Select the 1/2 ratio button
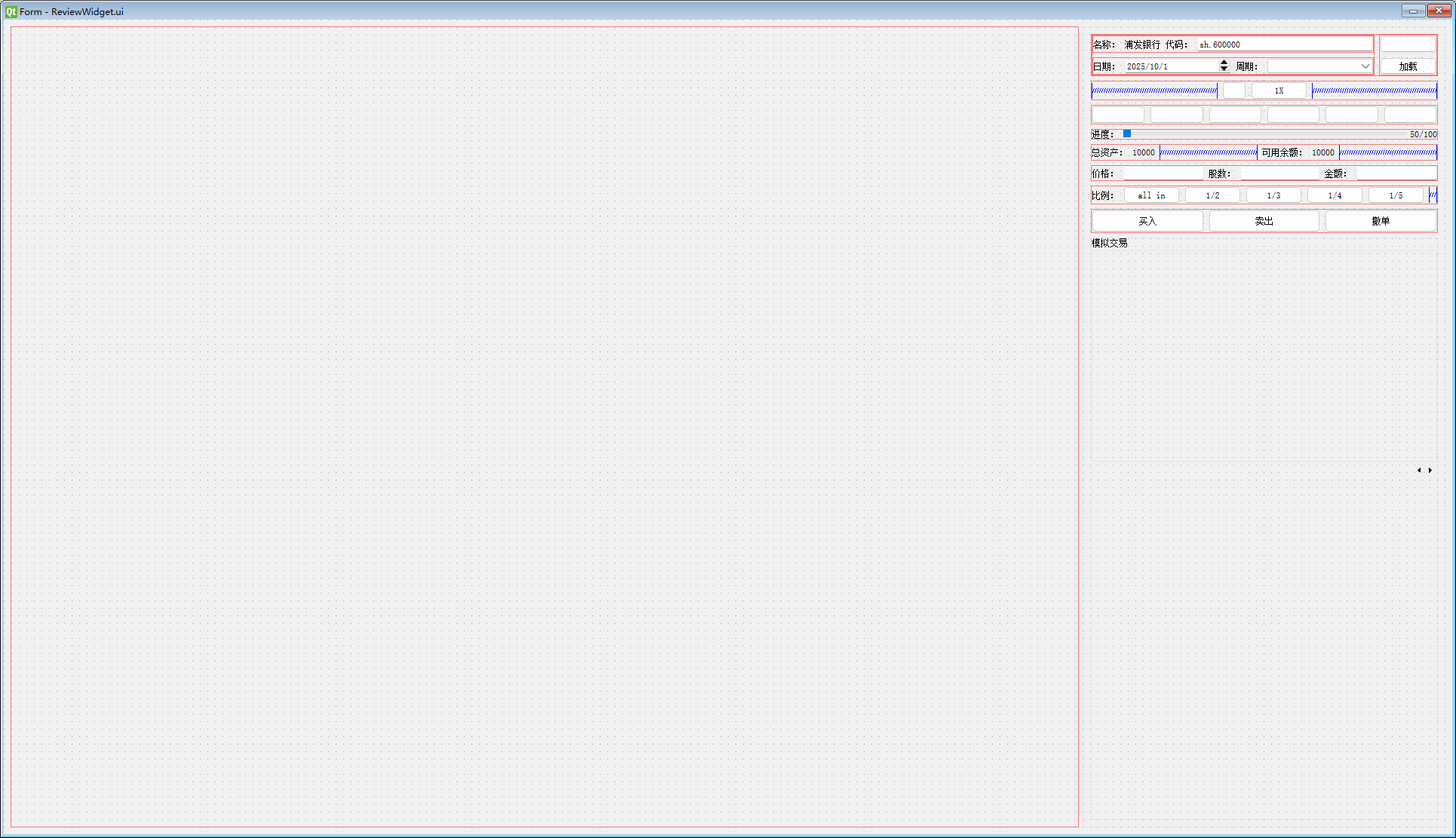Image resolution: width=1456 pixels, height=838 pixels. click(1212, 195)
